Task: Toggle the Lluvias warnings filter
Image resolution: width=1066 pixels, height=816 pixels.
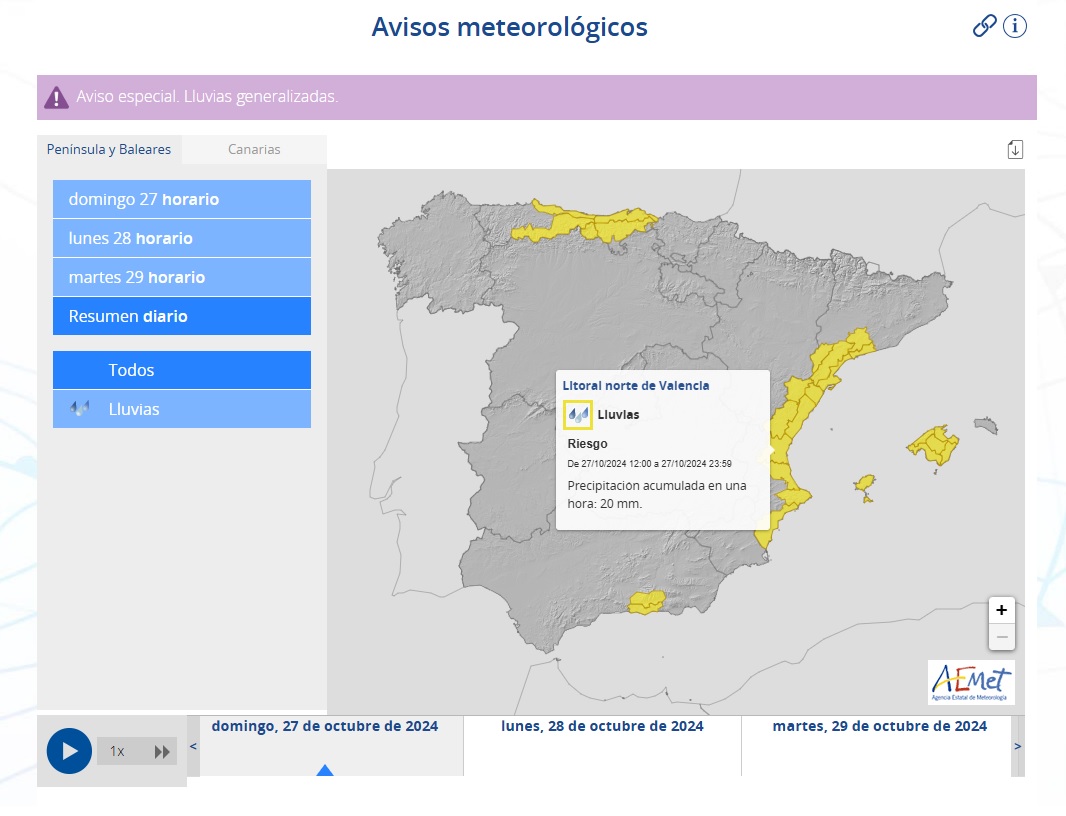Action: [x=181, y=409]
